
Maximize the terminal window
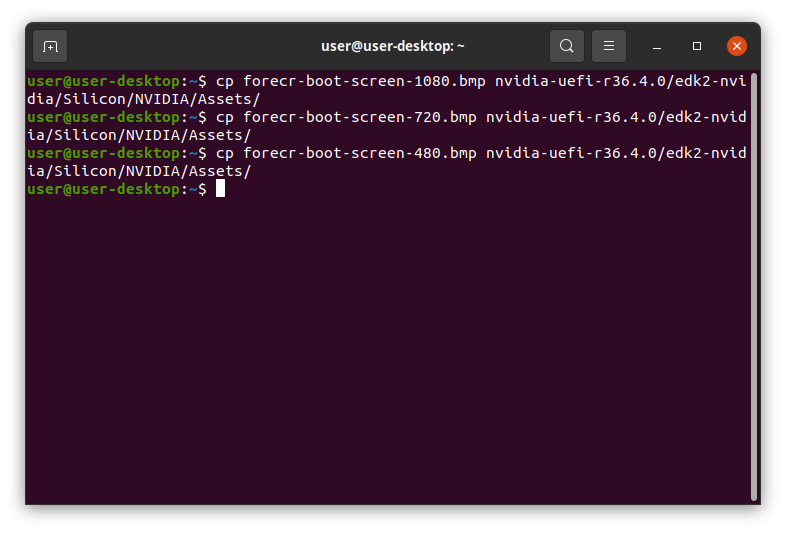(697, 46)
